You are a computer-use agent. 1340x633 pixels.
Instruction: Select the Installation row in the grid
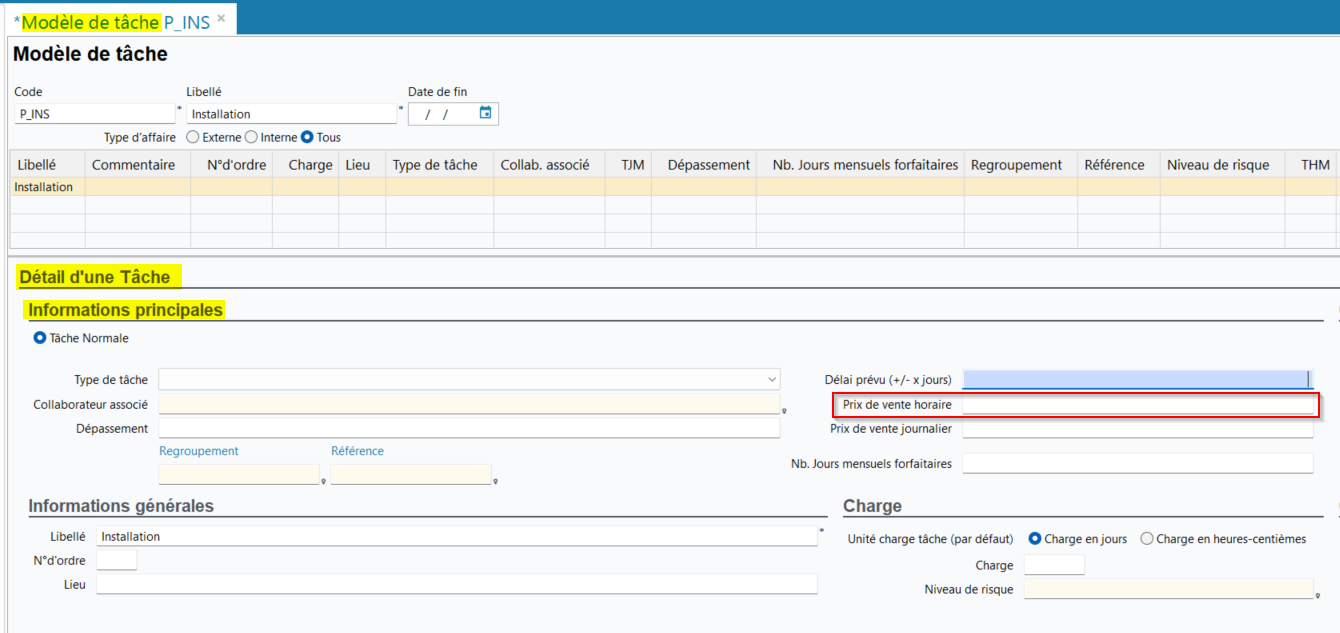pos(44,187)
